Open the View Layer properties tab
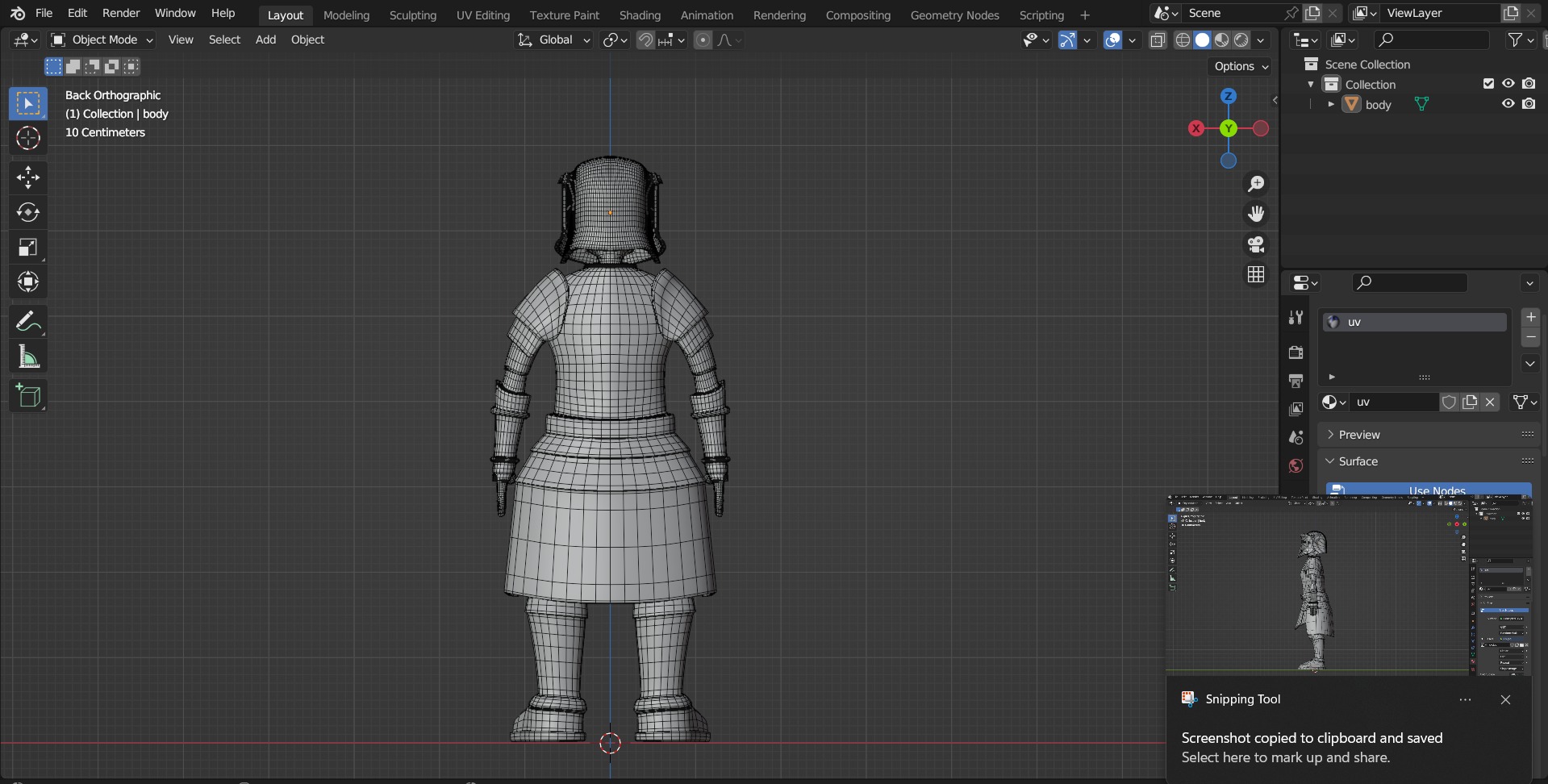Image resolution: width=1548 pixels, height=784 pixels. (x=1296, y=409)
